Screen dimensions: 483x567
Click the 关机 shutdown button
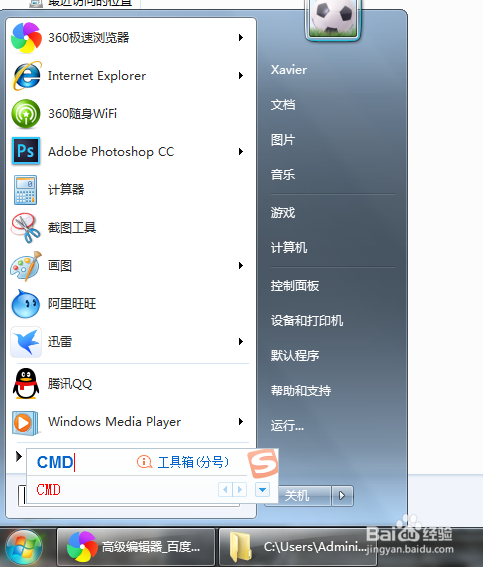point(297,495)
